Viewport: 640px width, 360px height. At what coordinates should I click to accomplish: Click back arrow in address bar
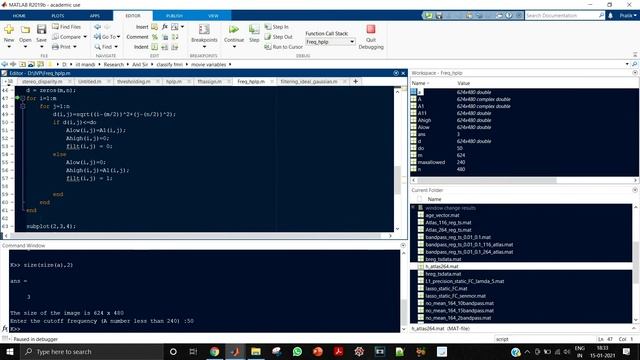tap(4, 64)
